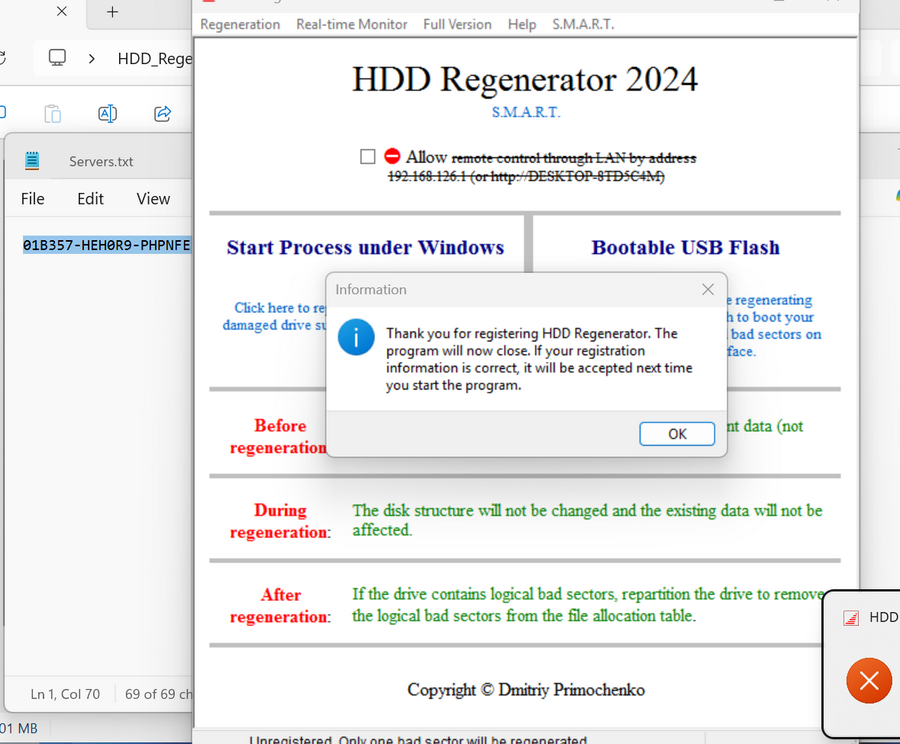The width and height of the screenshot is (900, 744).
Task: Click the HDD Regenerator icon in the notification
Action: (851, 618)
